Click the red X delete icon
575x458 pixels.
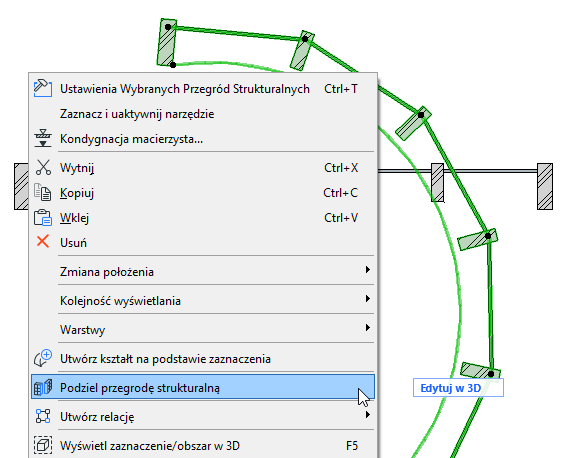[x=43, y=242]
